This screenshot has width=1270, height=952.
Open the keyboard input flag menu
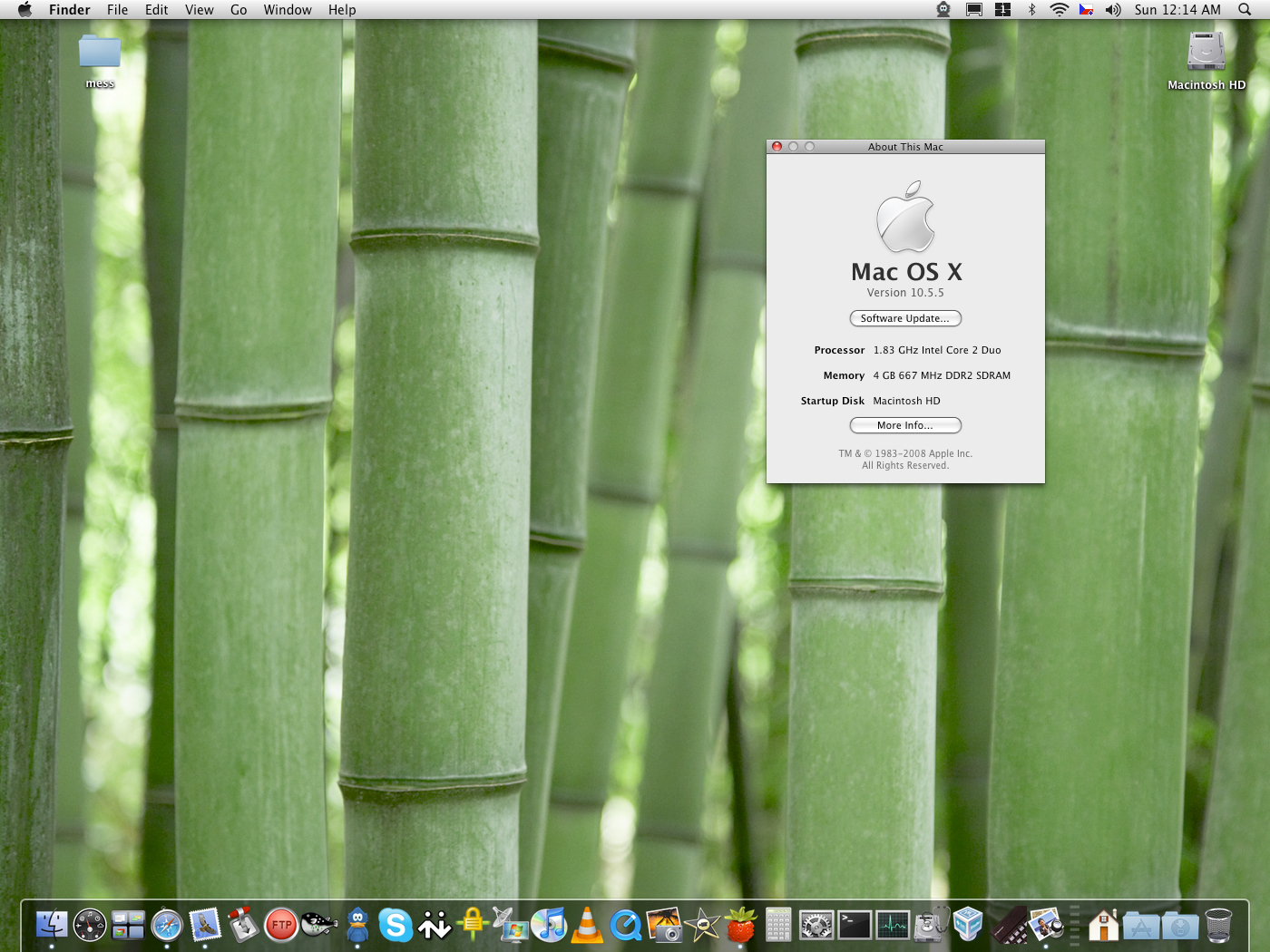coord(1086,10)
